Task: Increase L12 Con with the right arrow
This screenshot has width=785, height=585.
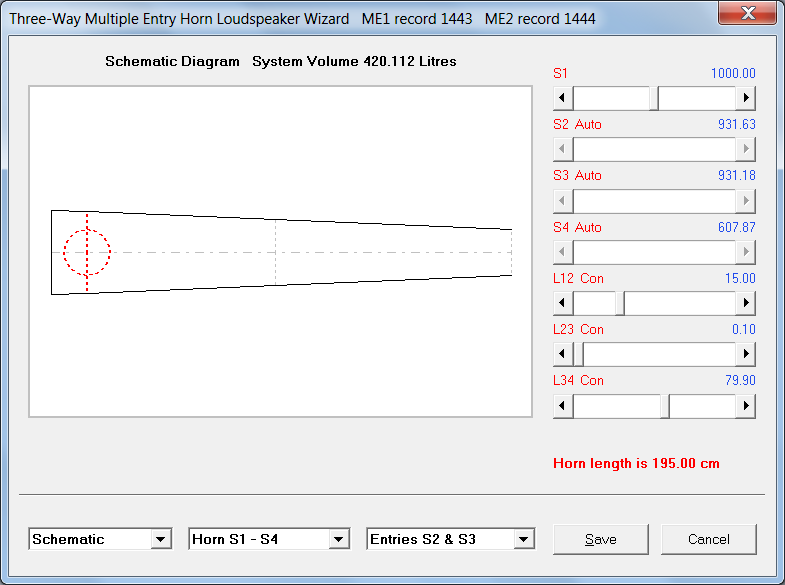Action: [745, 303]
